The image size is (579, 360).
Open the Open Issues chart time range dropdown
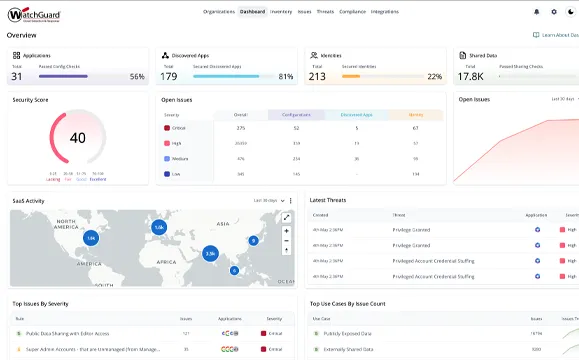coord(565,99)
